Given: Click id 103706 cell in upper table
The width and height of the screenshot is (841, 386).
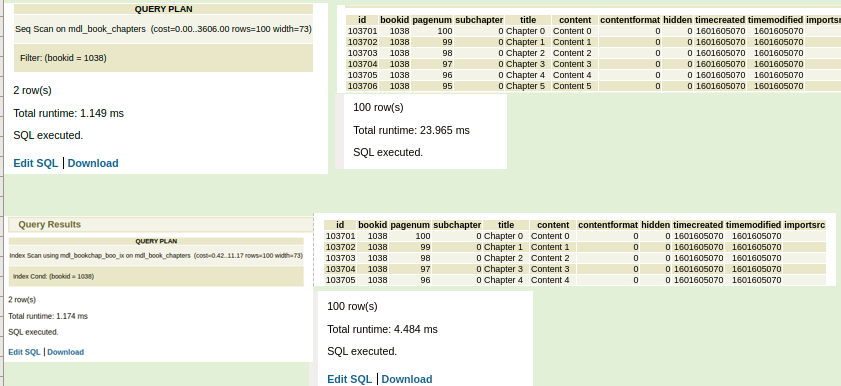Looking at the screenshot, I should [x=362, y=86].
